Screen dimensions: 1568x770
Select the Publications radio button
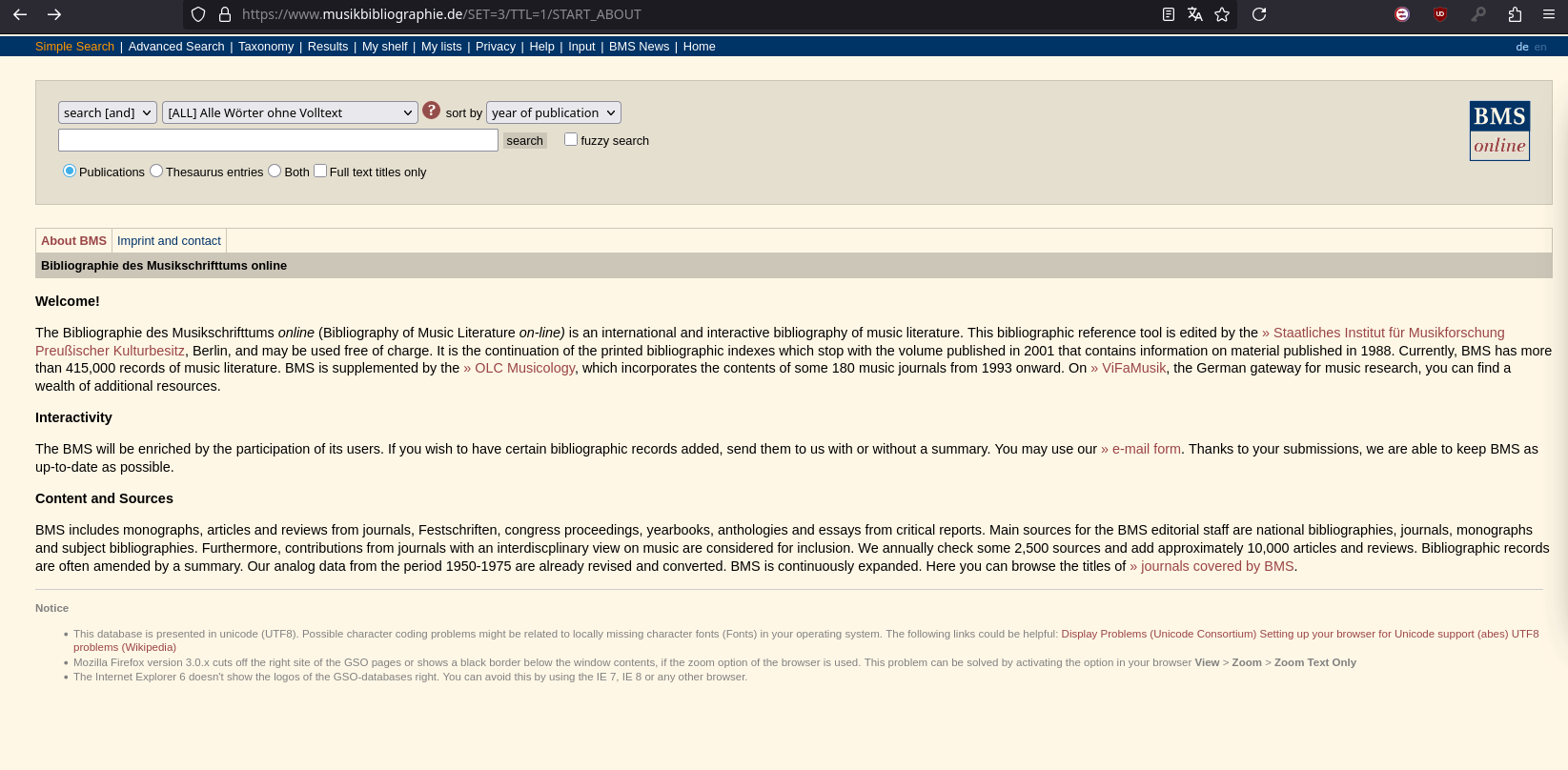(x=70, y=171)
